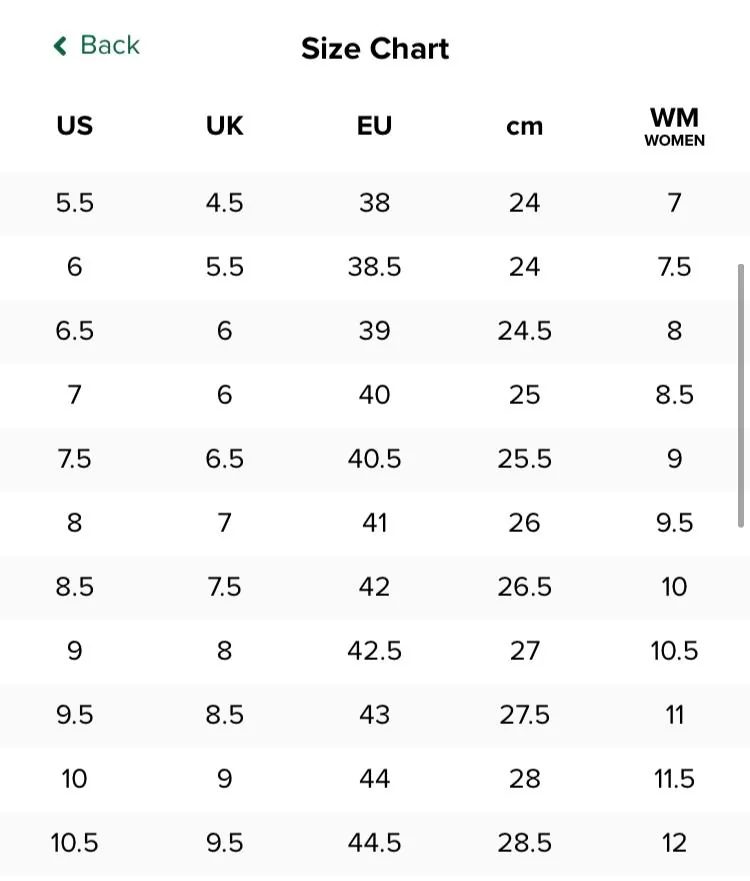Tap the Back link text
Image resolution: width=750 pixels, height=881 pixels.
click(110, 46)
